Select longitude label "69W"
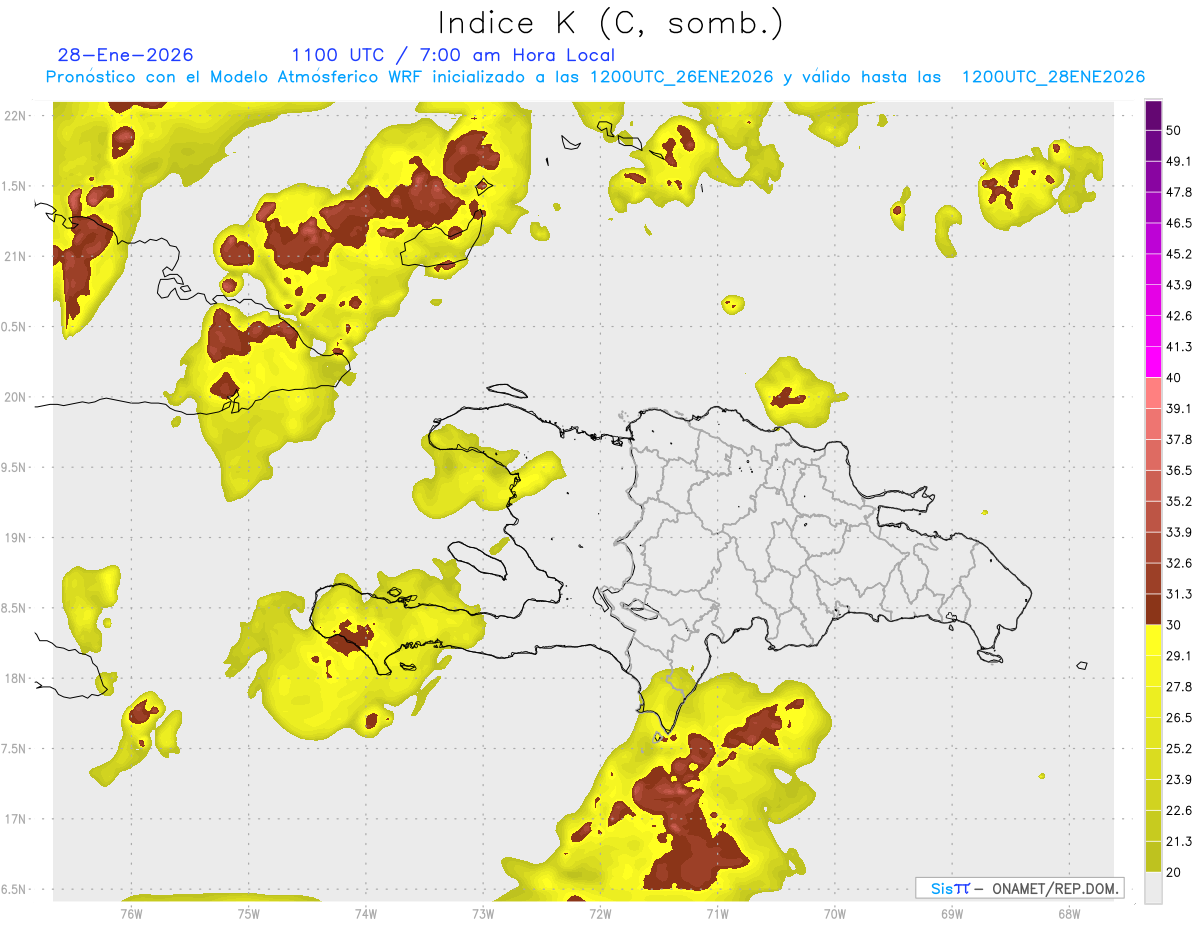The width and height of the screenshot is (1200, 927). (952, 913)
